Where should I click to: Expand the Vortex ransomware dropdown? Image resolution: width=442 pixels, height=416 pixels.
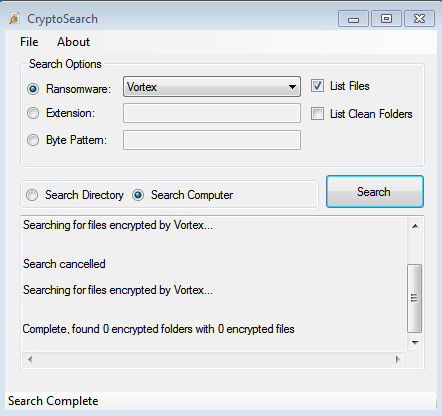212,87
